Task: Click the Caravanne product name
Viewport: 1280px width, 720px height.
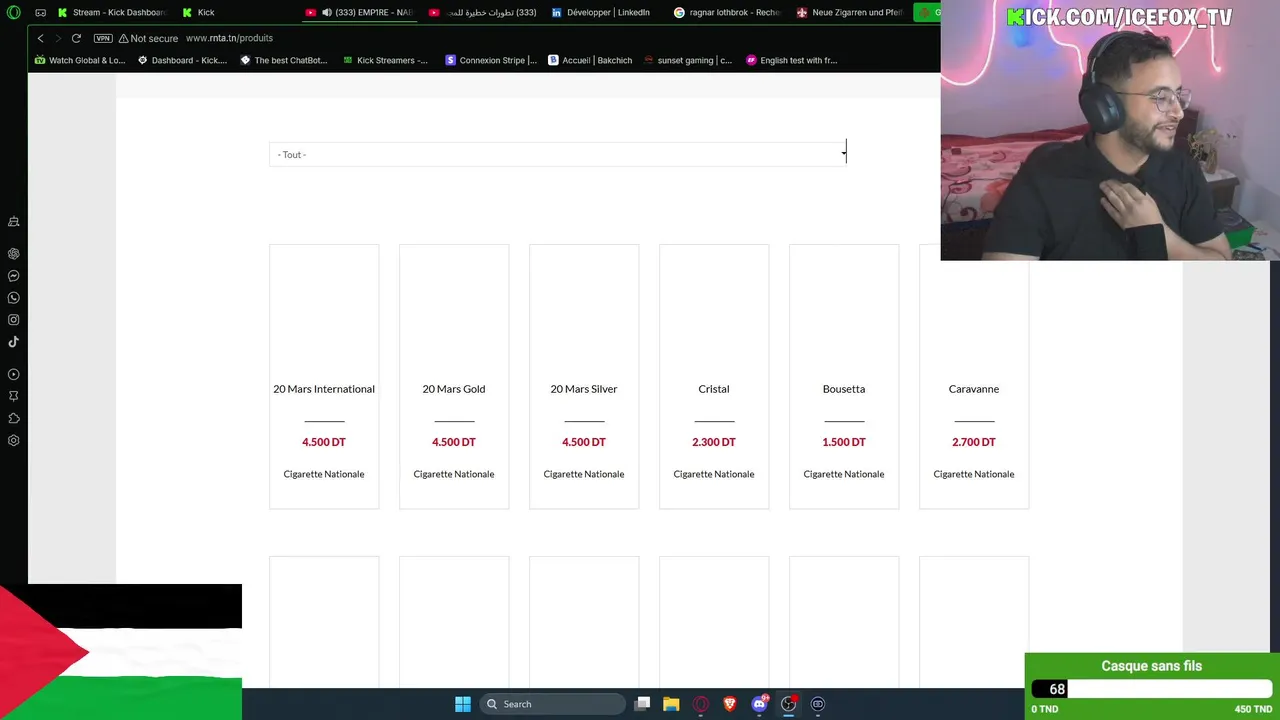Action: point(974,389)
